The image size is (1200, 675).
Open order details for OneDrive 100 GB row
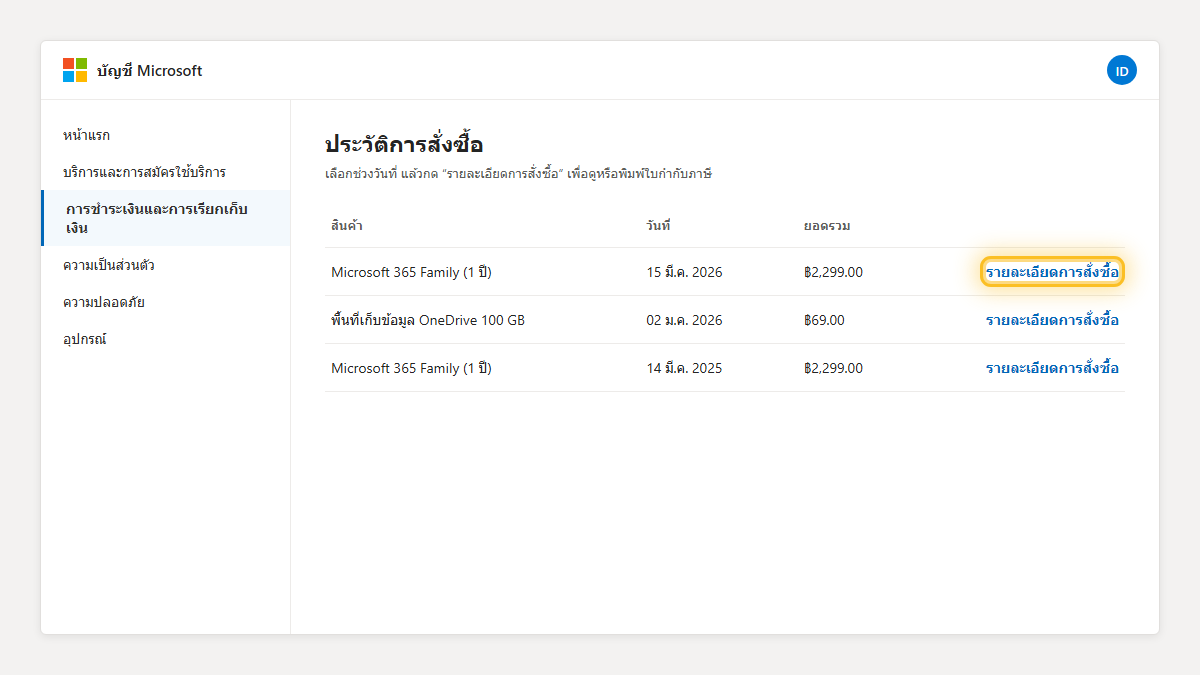[x=1052, y=320]
